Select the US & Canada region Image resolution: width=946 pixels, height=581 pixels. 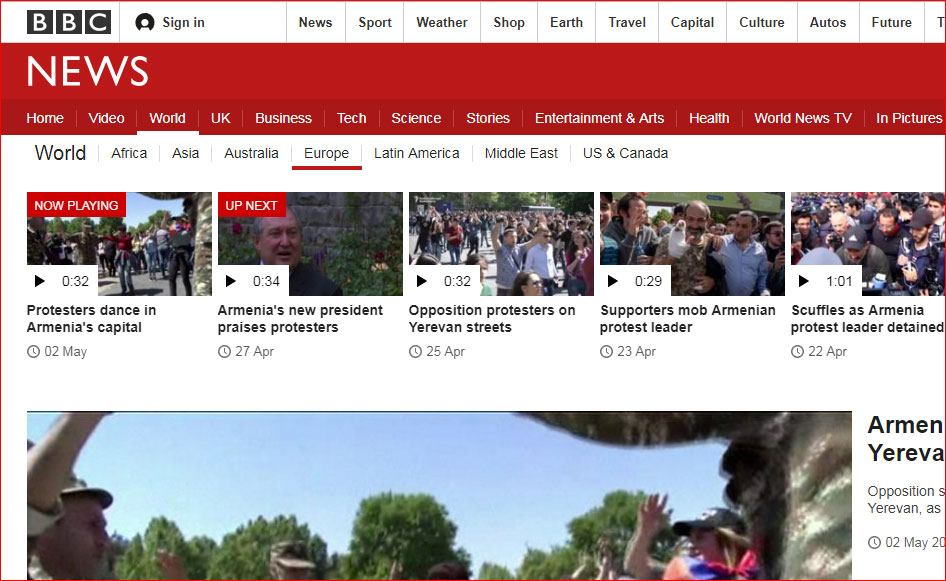pos(626,153)
